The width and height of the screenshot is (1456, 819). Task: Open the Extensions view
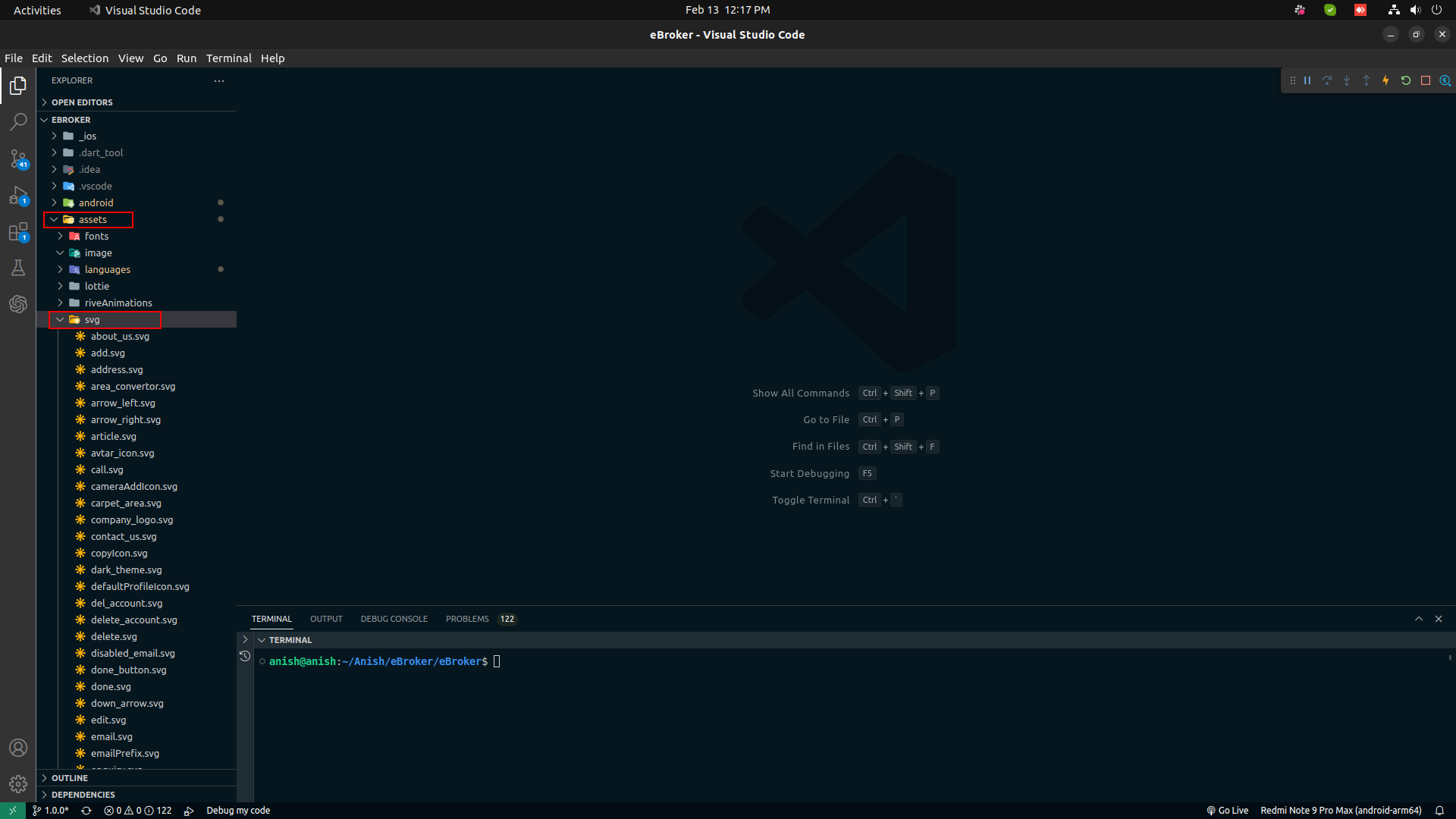pos(18,232)
